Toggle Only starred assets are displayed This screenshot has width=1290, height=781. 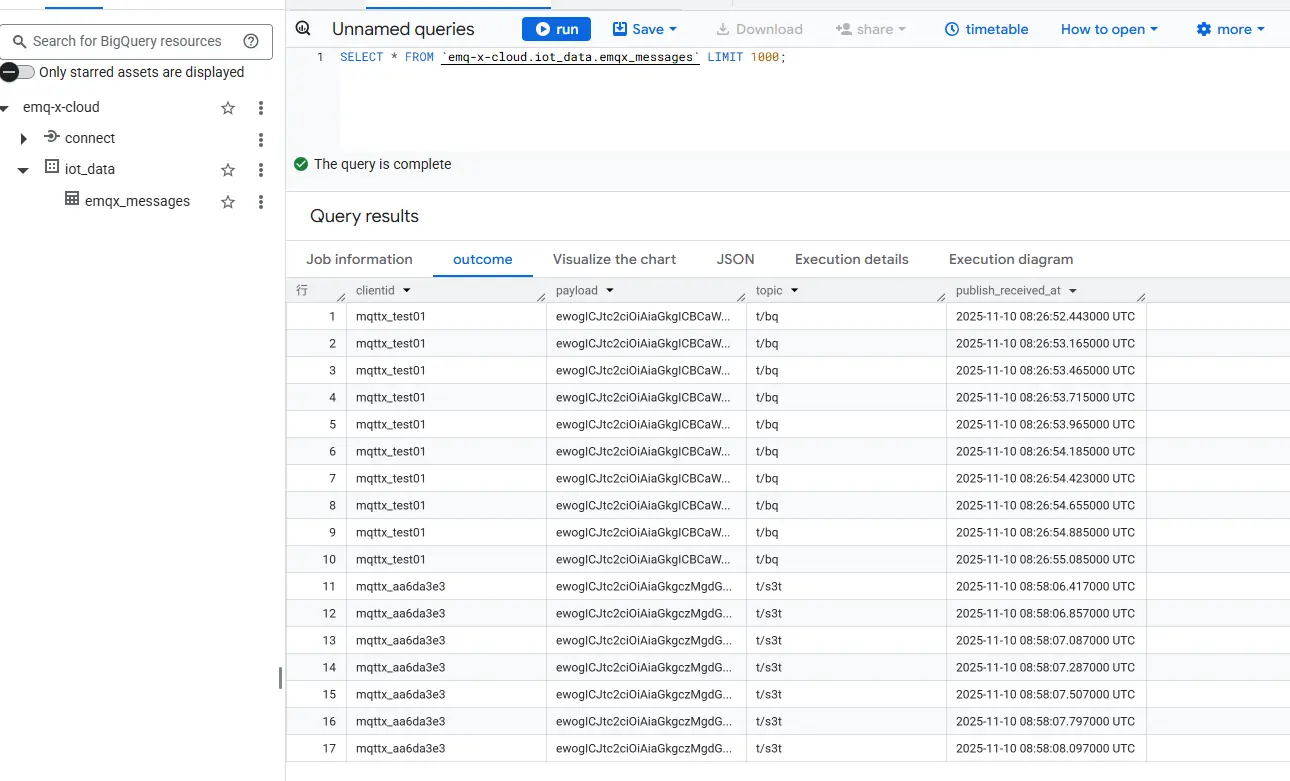(x=18, y=72)
